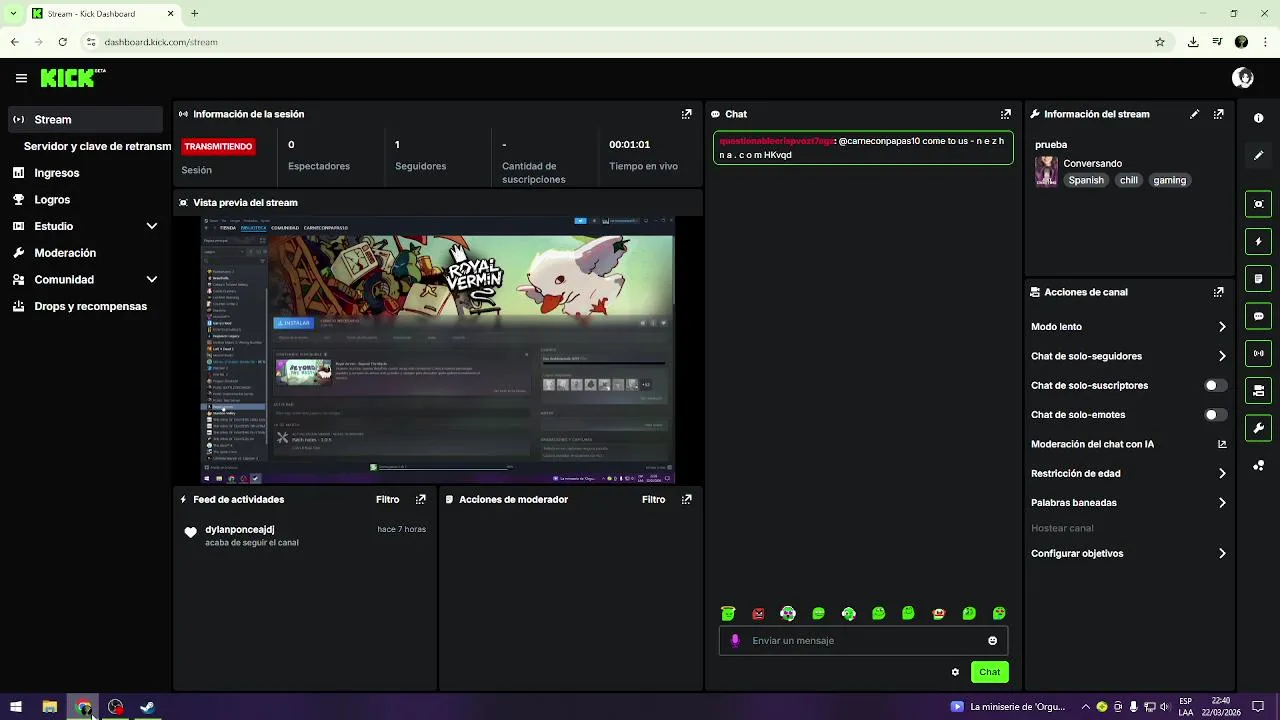Open Moderación del chat con IA external link
Image resolution: width=1280 pixels, height=720 pixels.
pyautogui.click(x=1222, y=444)
